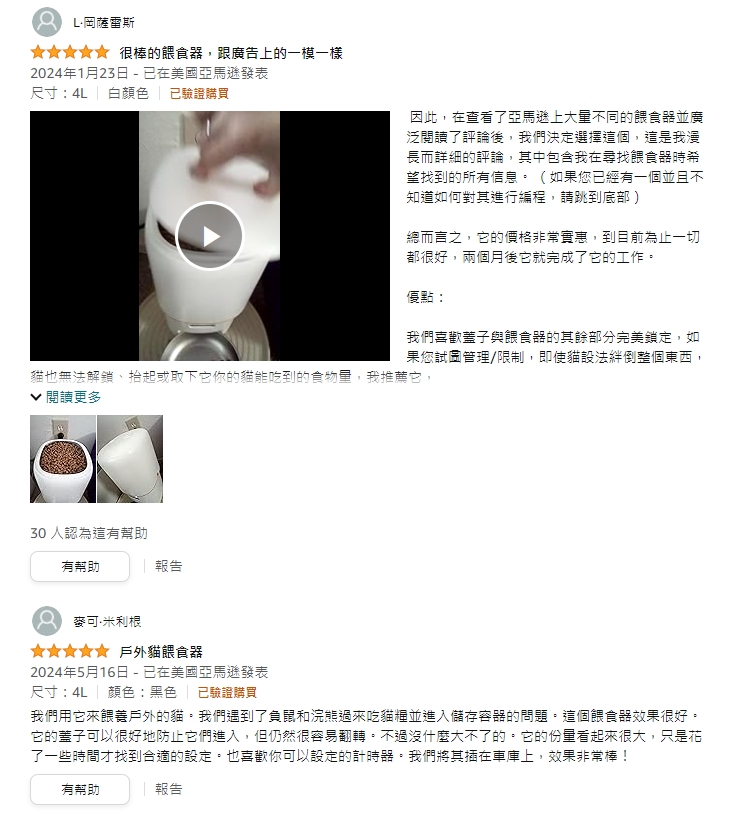Open review title 戶外貓餵食器
The width and height of the screenshot is (743, 815).
161,652
